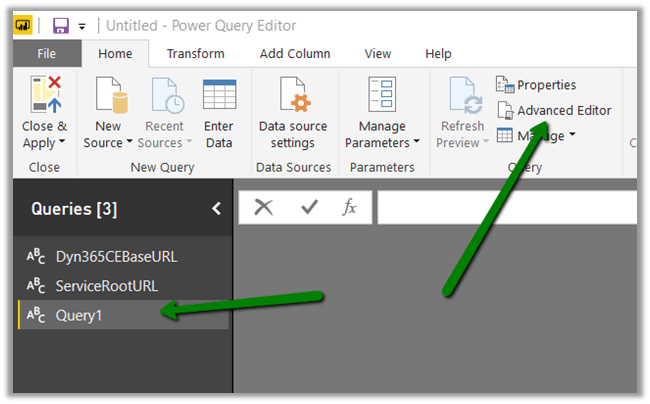Screen dimensions: 650x404
Task: Open the Advanced Editor
Action: pyautogui.click(x=554, y=110)
